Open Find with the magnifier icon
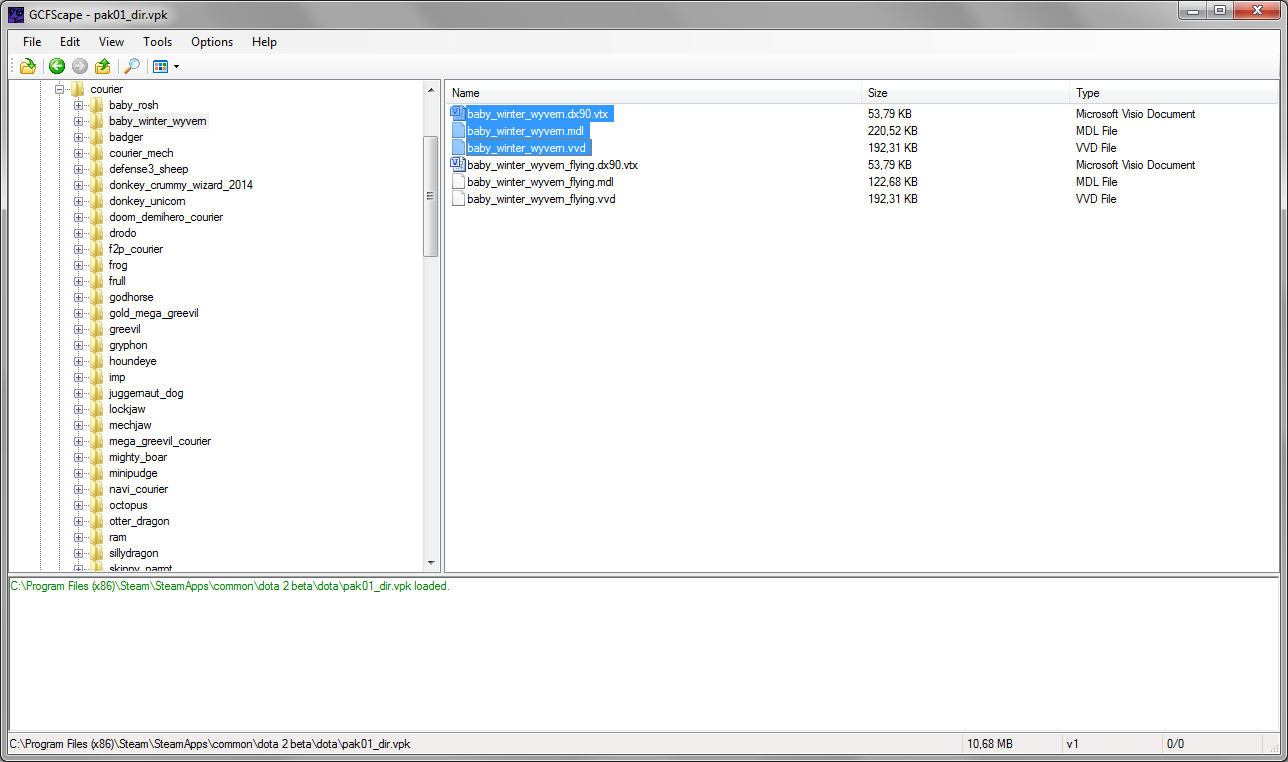 [x=131, y=67]
